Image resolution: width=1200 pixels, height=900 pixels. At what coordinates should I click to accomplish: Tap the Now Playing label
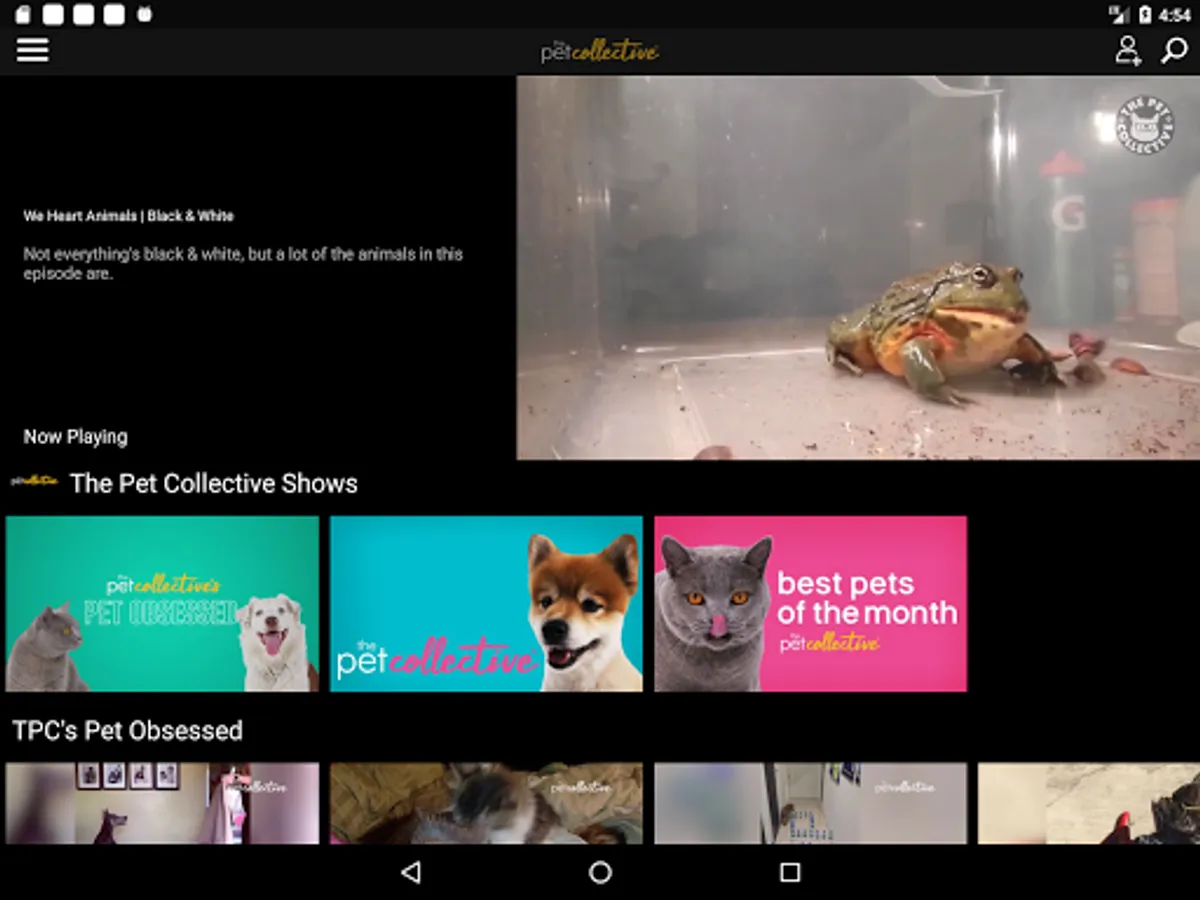point(75,437)
